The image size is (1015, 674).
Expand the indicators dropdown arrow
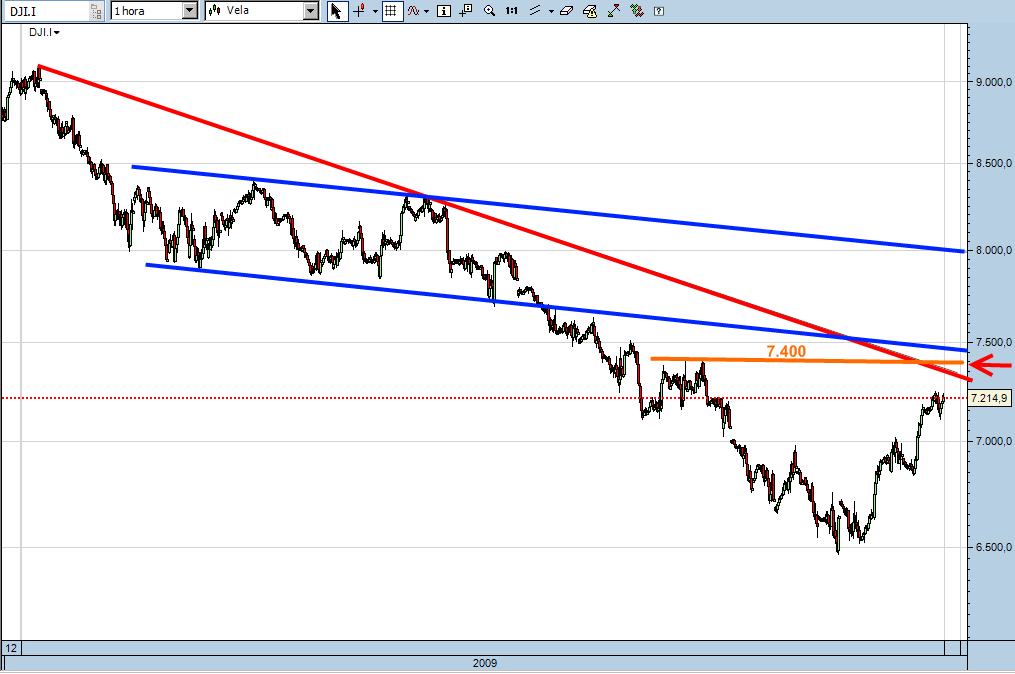click(426, 12)
